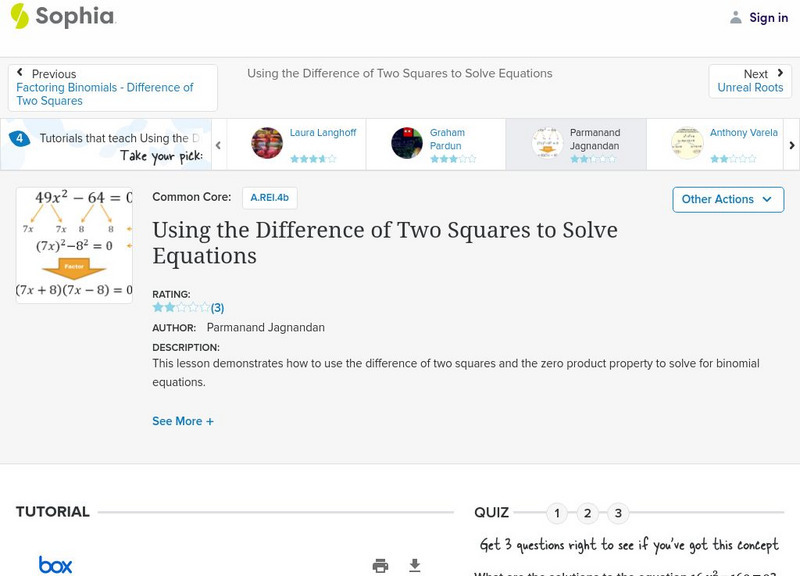Select quiz question step 2
Image resolution: width=800 pixels, height=576 pixels.
[588, 512]
